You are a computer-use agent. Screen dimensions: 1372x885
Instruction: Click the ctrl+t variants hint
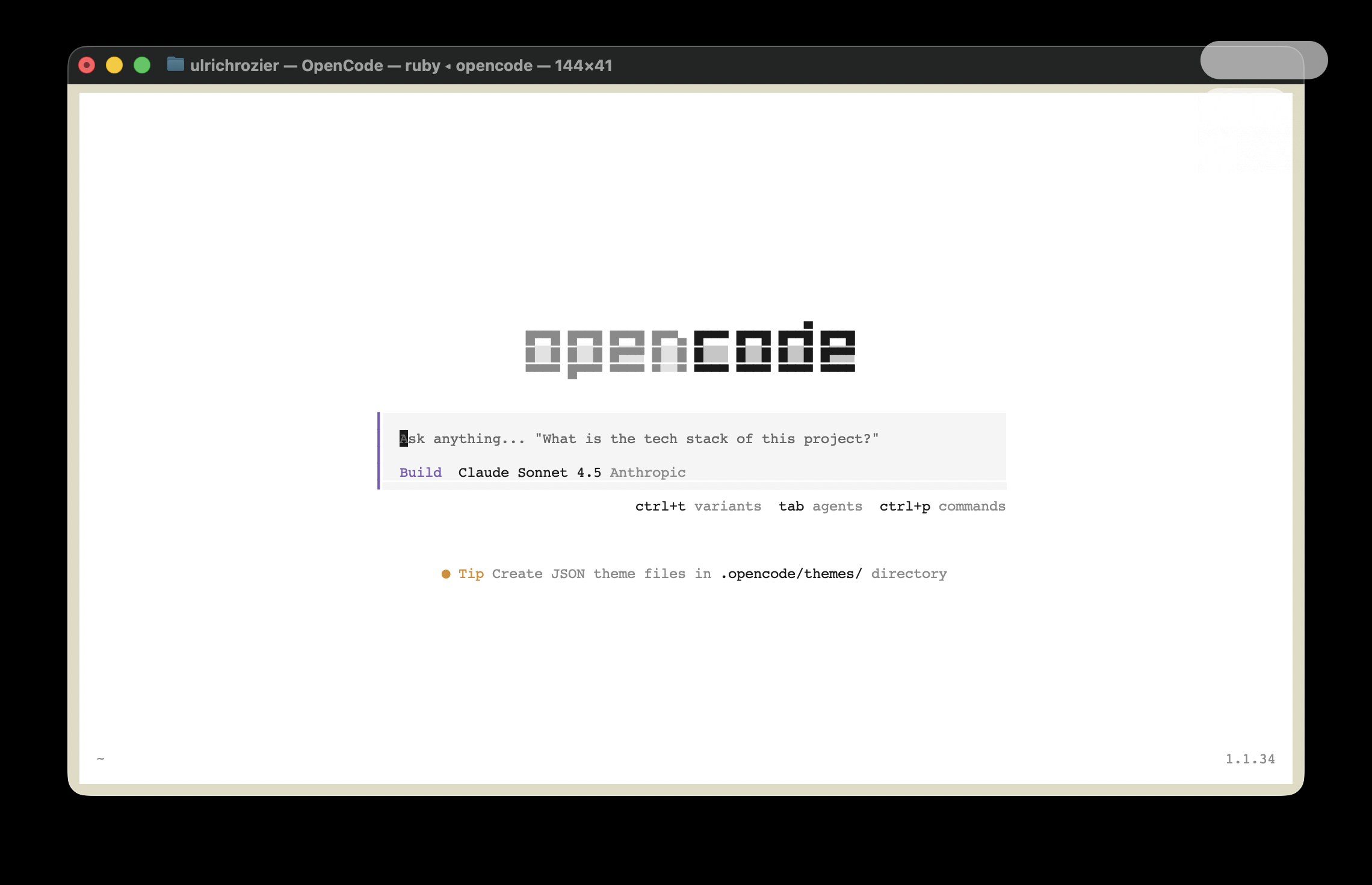pyautogui.click(x=698, y=506)
